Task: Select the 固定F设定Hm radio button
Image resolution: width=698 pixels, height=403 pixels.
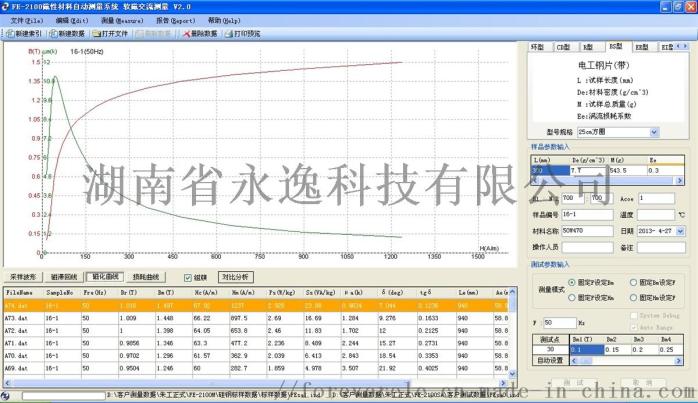Action: [x=572, y=297]
